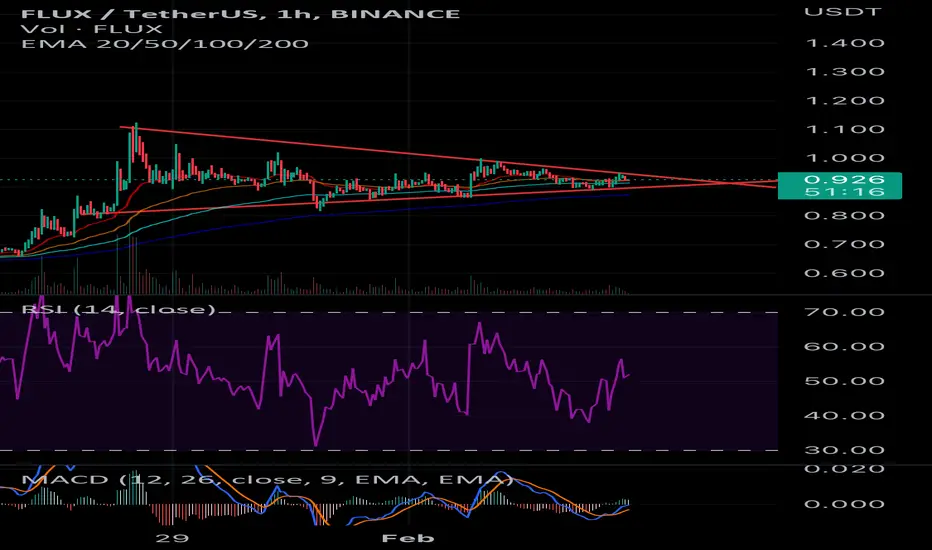Click the RSI 60.00 level label
This screenshot has width=932, height=550.
pos(845,347)
